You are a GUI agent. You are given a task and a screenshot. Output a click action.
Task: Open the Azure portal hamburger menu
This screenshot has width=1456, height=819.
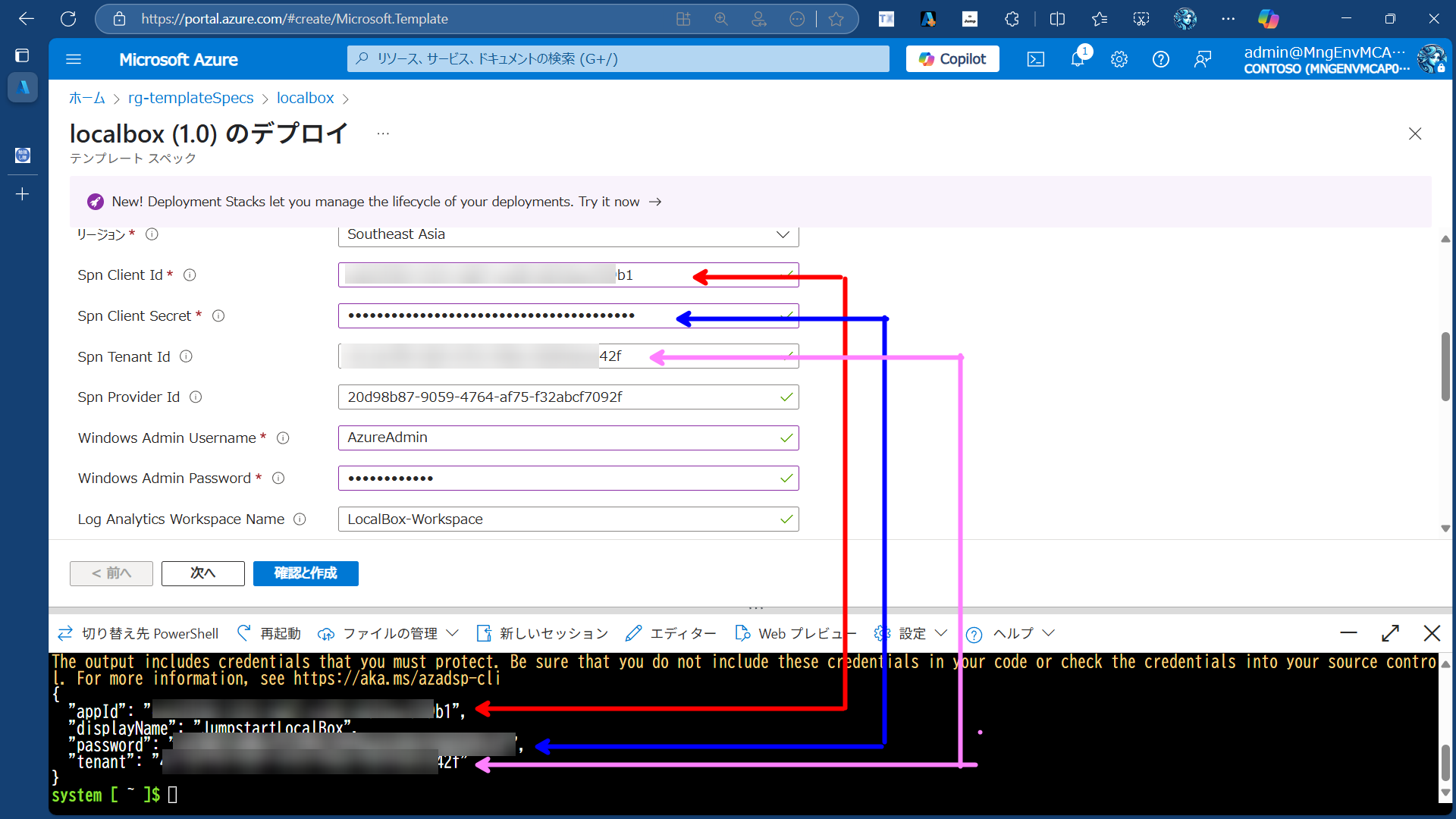click(x=74, y=58)
